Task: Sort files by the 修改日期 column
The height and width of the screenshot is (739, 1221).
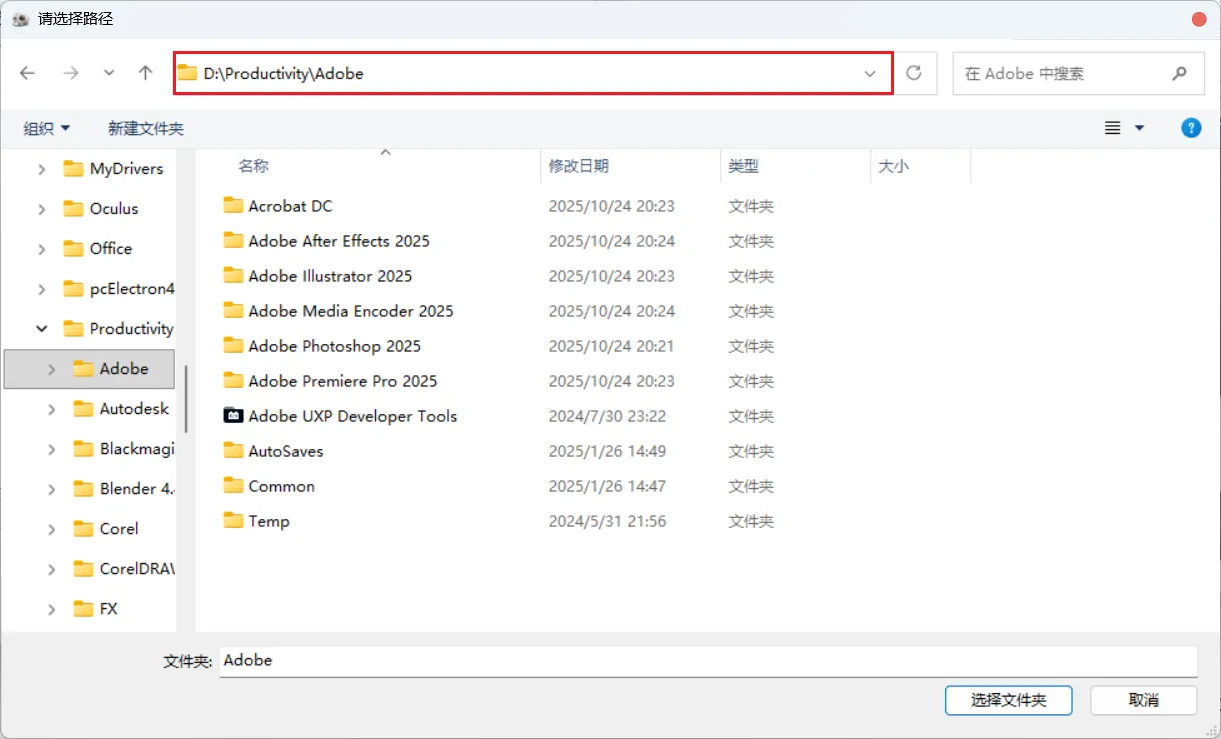Action: 578,166
